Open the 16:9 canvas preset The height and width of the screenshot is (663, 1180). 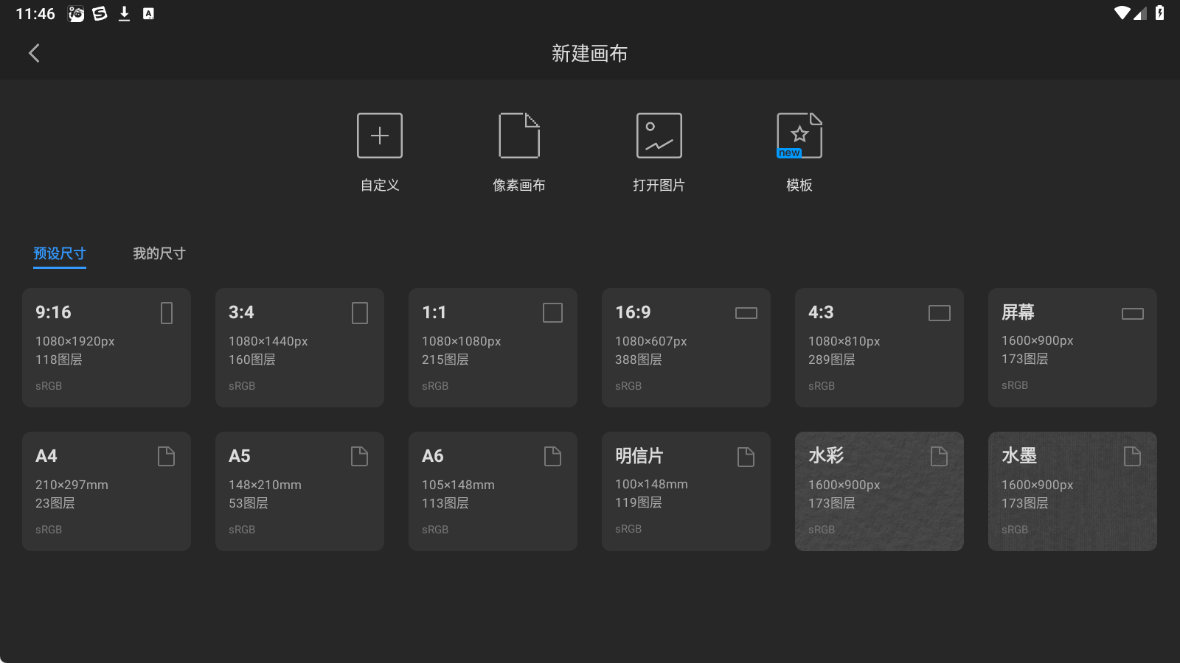pyautogui.click(x=685, y=347)
